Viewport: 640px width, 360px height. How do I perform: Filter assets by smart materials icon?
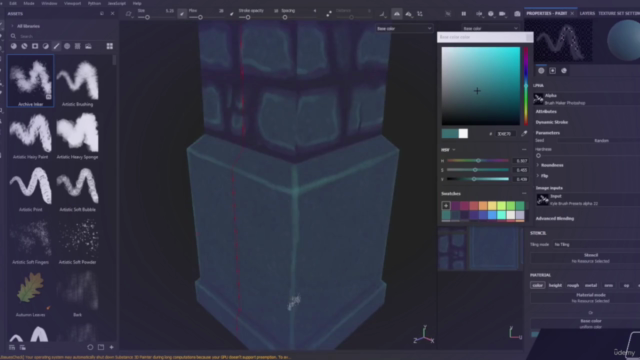(24, 46)
